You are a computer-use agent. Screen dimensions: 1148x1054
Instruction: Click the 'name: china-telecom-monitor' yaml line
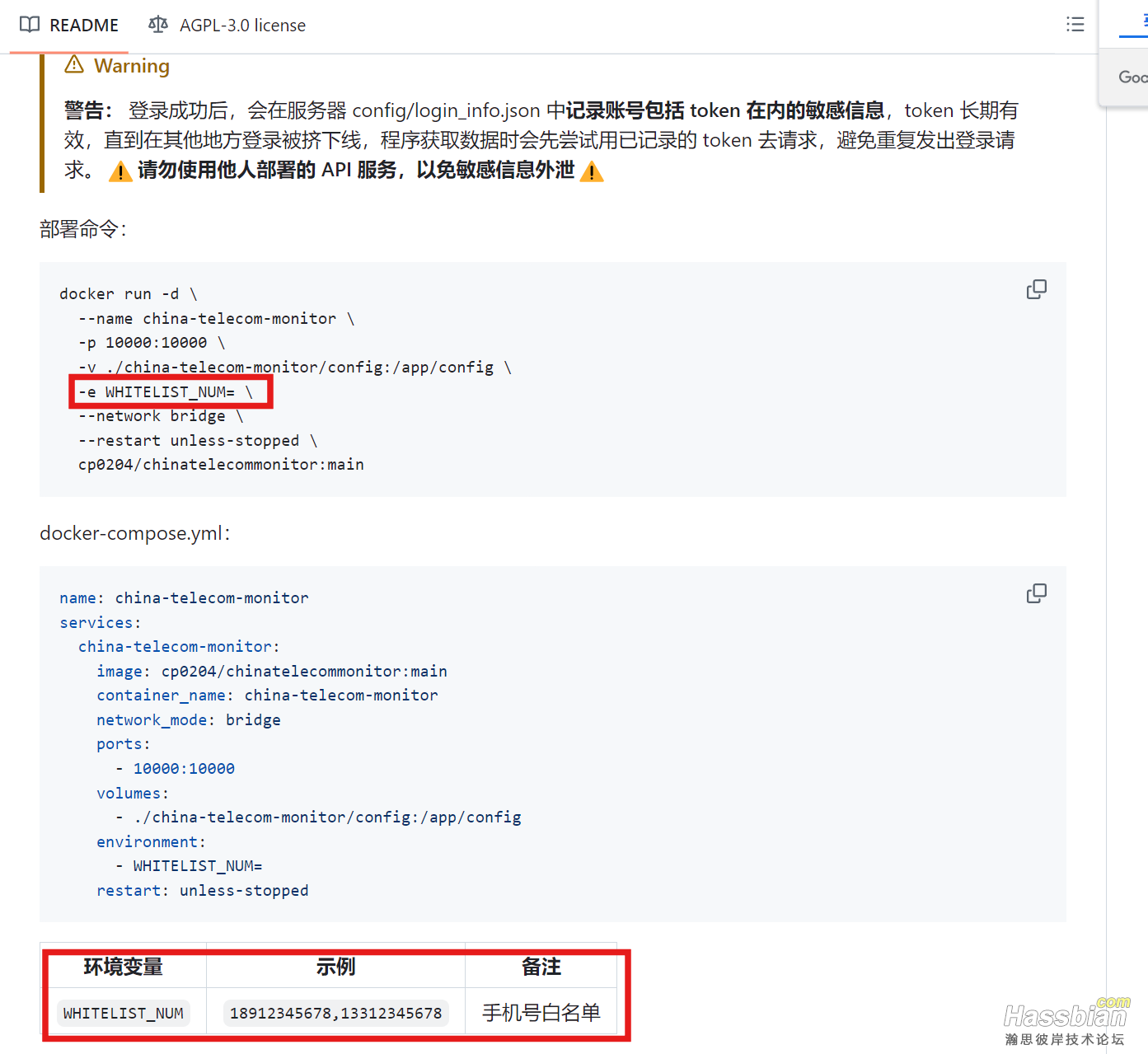coord(184,597)
